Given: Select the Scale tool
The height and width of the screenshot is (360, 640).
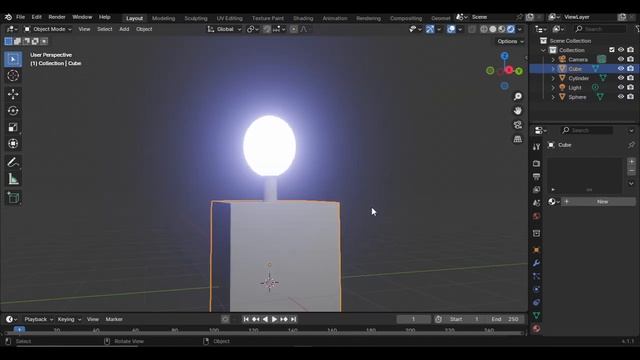Looking at the screenshot, I should point(13,127).
